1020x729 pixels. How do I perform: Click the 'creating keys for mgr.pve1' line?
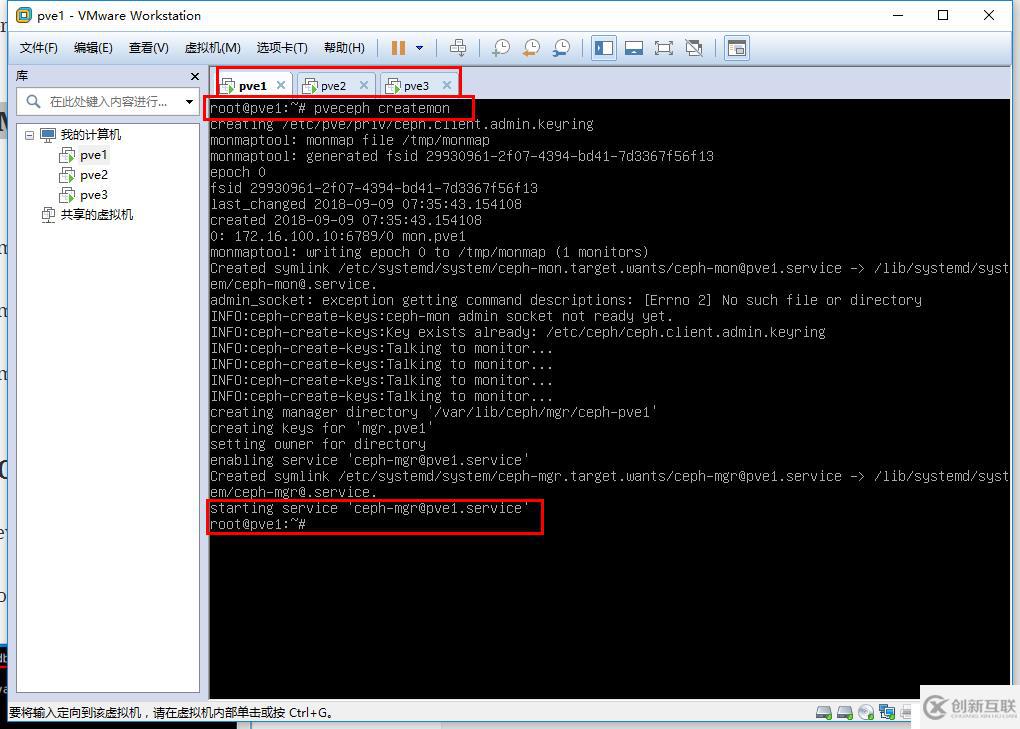321,428
